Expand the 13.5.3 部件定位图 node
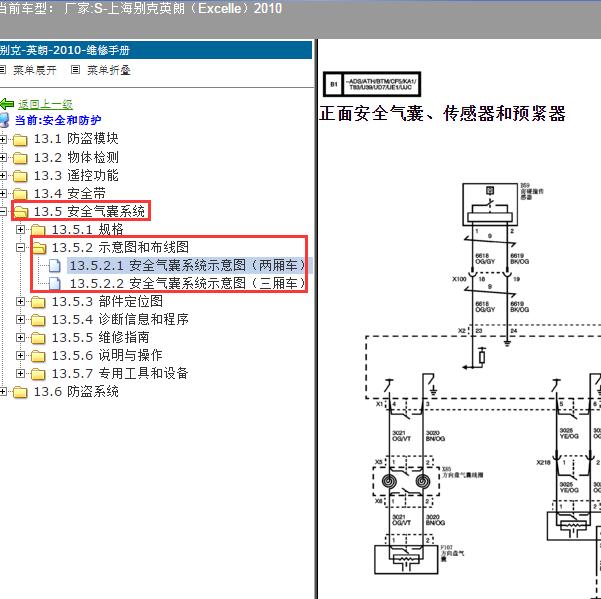The height and width of the screenshot is (599, 601). [x=20, y=302]
